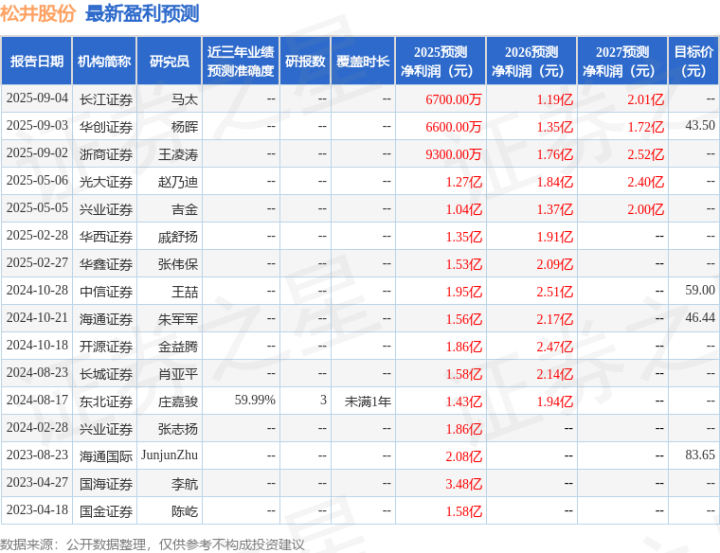720x553 pixels.
Task: Click the 2025预测净利润 column header
Action: (x=440, y=61)
